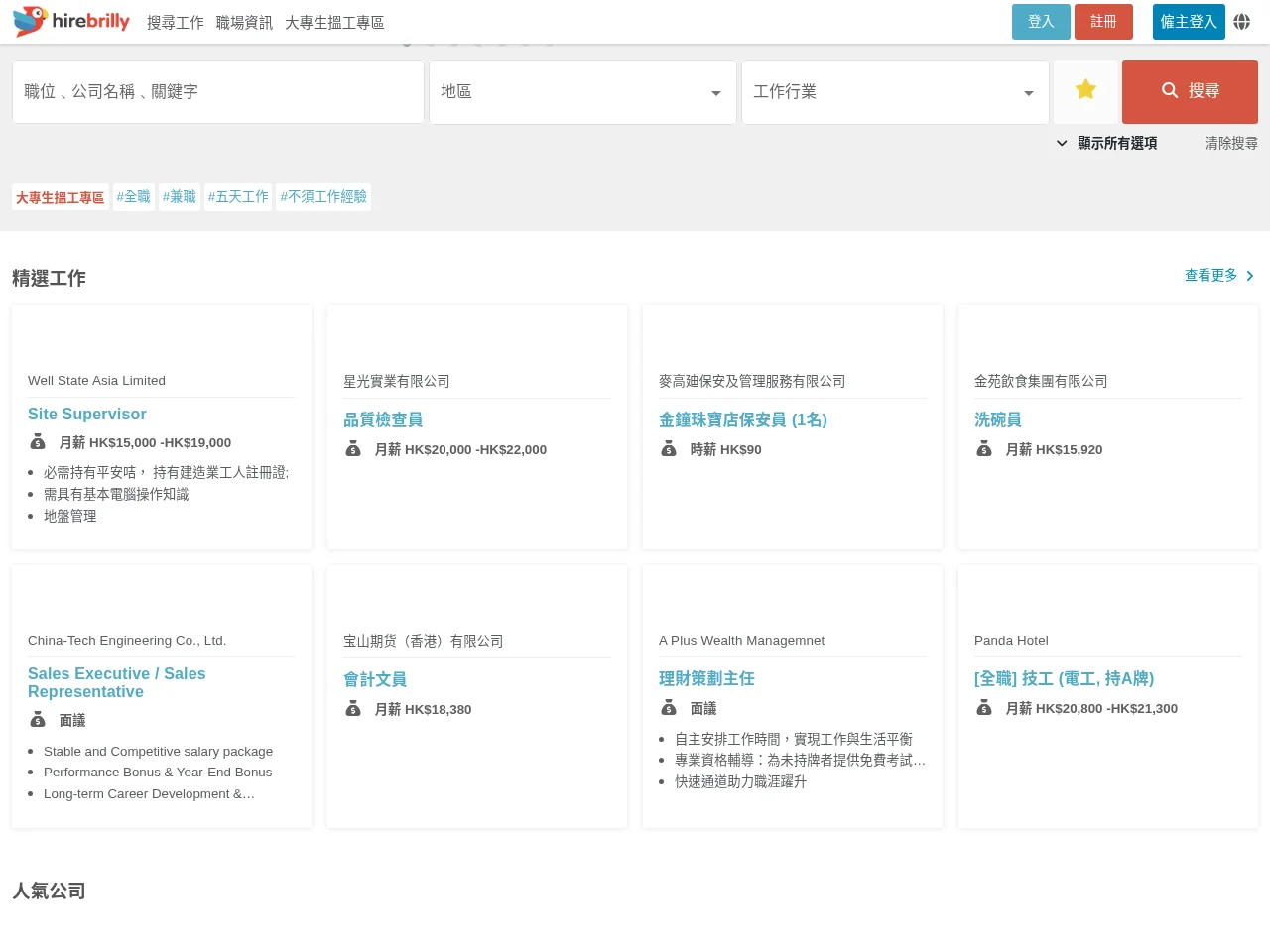Click the salary icon beside 月薪 HK$18,380
This screenshot has height=952, width=1270.
(x=353, y=709)
